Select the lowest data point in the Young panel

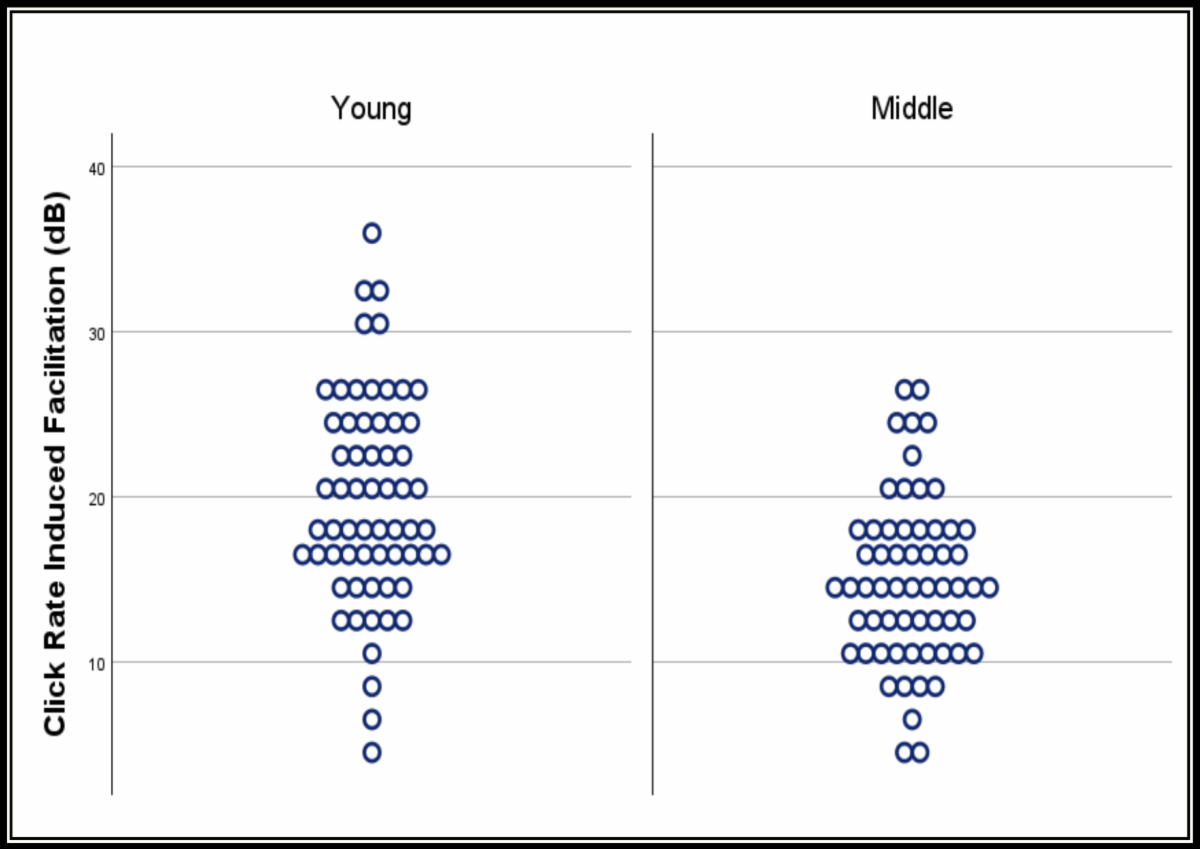tap(372, 752)
